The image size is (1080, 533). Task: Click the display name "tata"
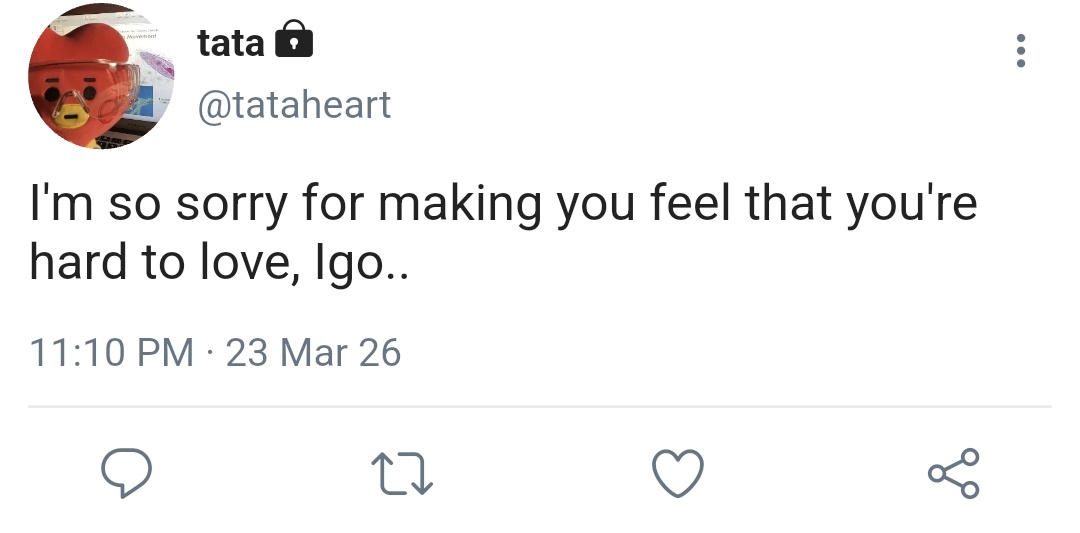[231, 42]
